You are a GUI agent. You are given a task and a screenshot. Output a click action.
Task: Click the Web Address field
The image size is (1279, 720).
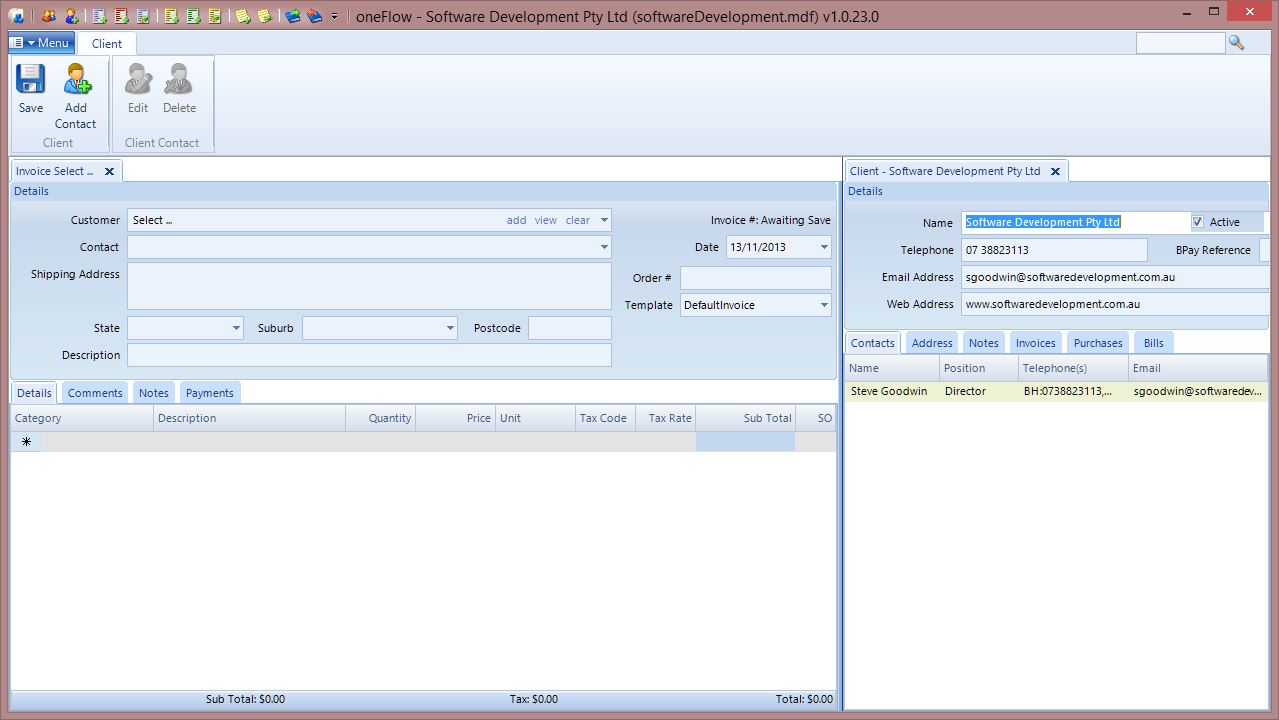coord(1115,304)
